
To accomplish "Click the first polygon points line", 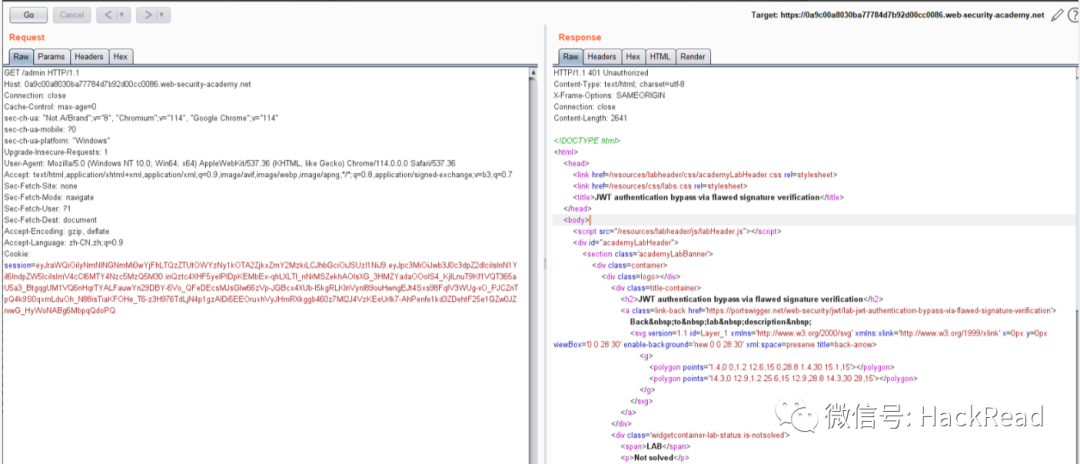I will click(771, 367).
